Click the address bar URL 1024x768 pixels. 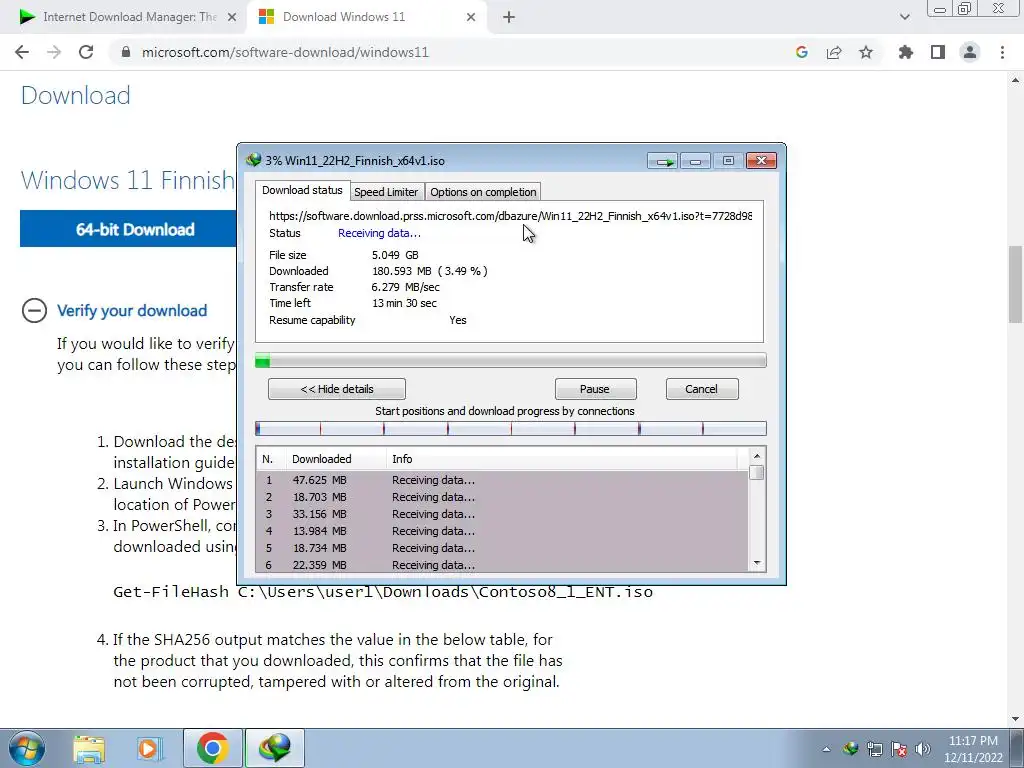(285, 52)
